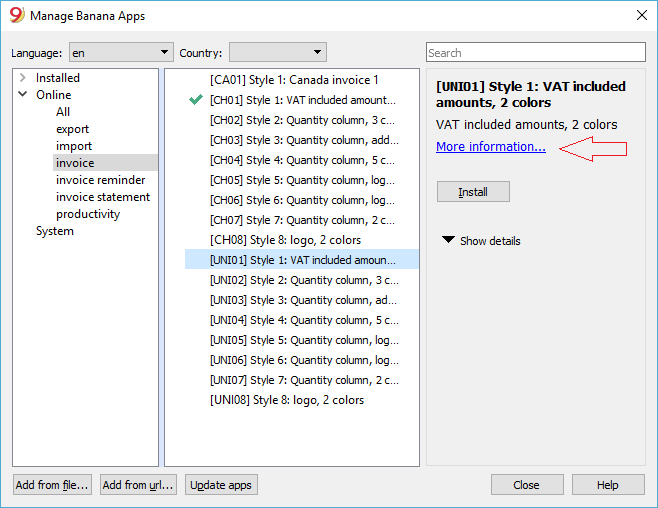Select the Online category label

coord(53,95)
